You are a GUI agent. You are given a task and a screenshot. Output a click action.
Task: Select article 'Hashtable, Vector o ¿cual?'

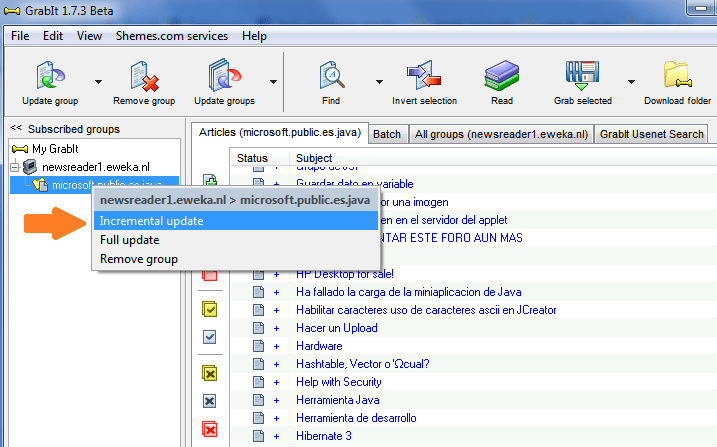point(363,364)
